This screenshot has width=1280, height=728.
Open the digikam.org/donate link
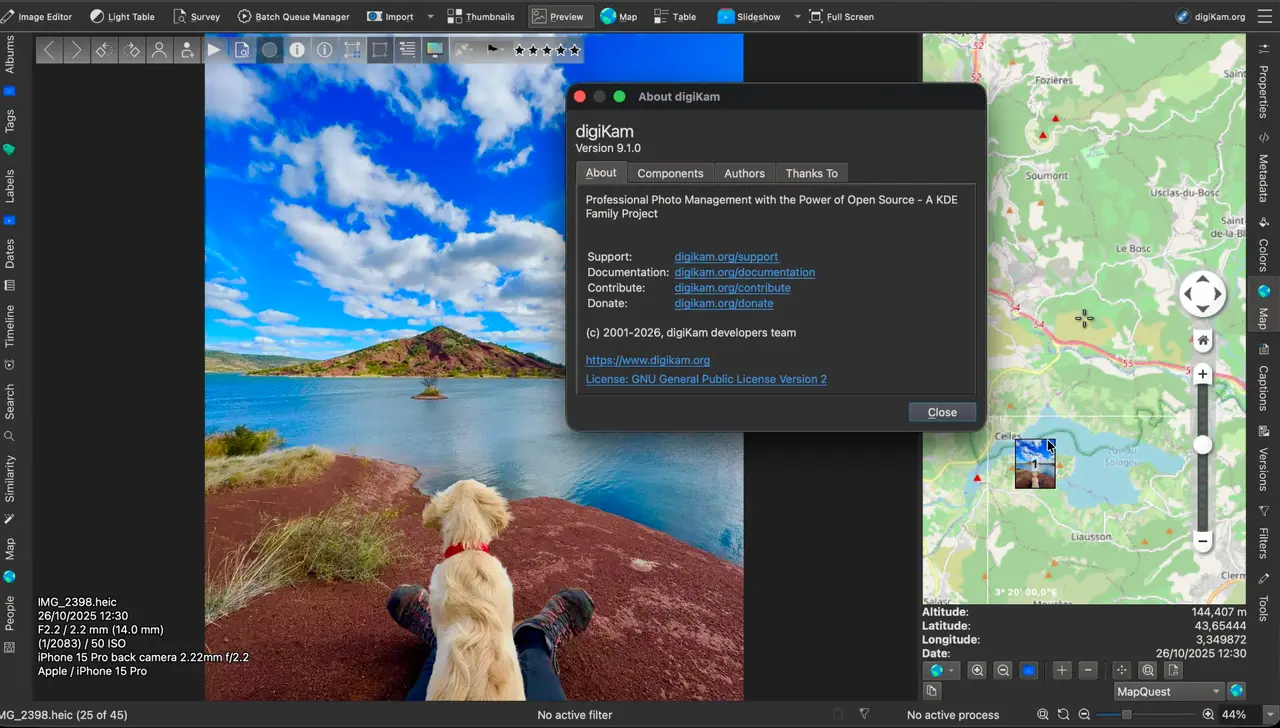click(723, 303)
